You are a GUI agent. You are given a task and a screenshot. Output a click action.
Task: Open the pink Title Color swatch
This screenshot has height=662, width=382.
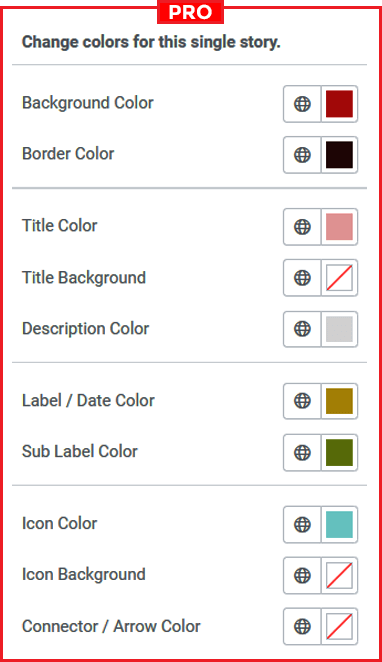[x=339, y=227]
